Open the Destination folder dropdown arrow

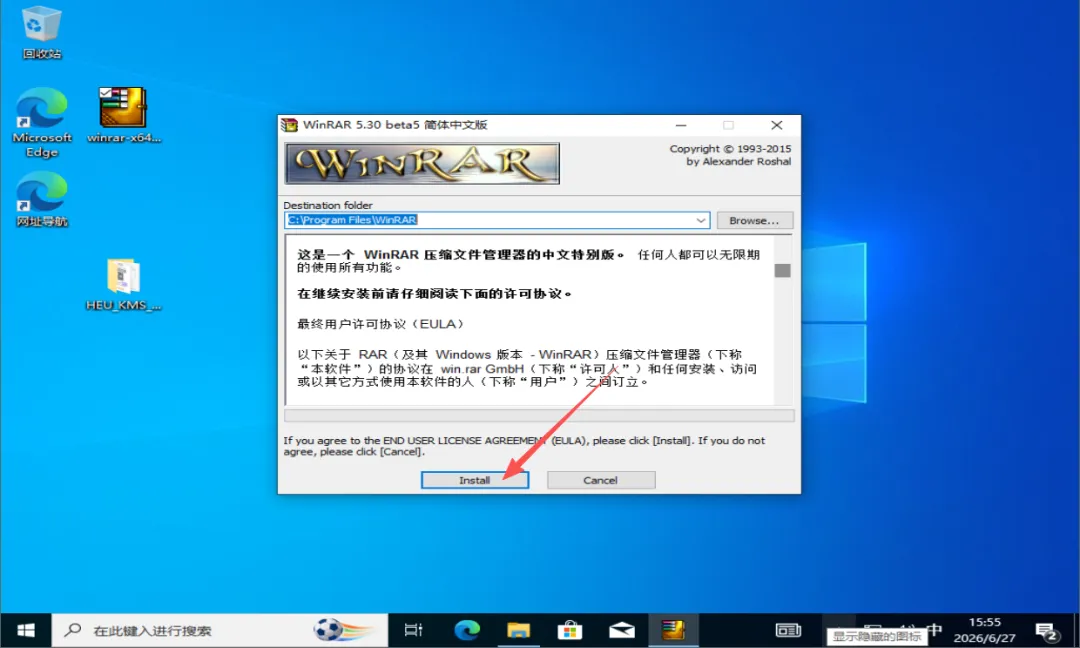tap(700, 220)
